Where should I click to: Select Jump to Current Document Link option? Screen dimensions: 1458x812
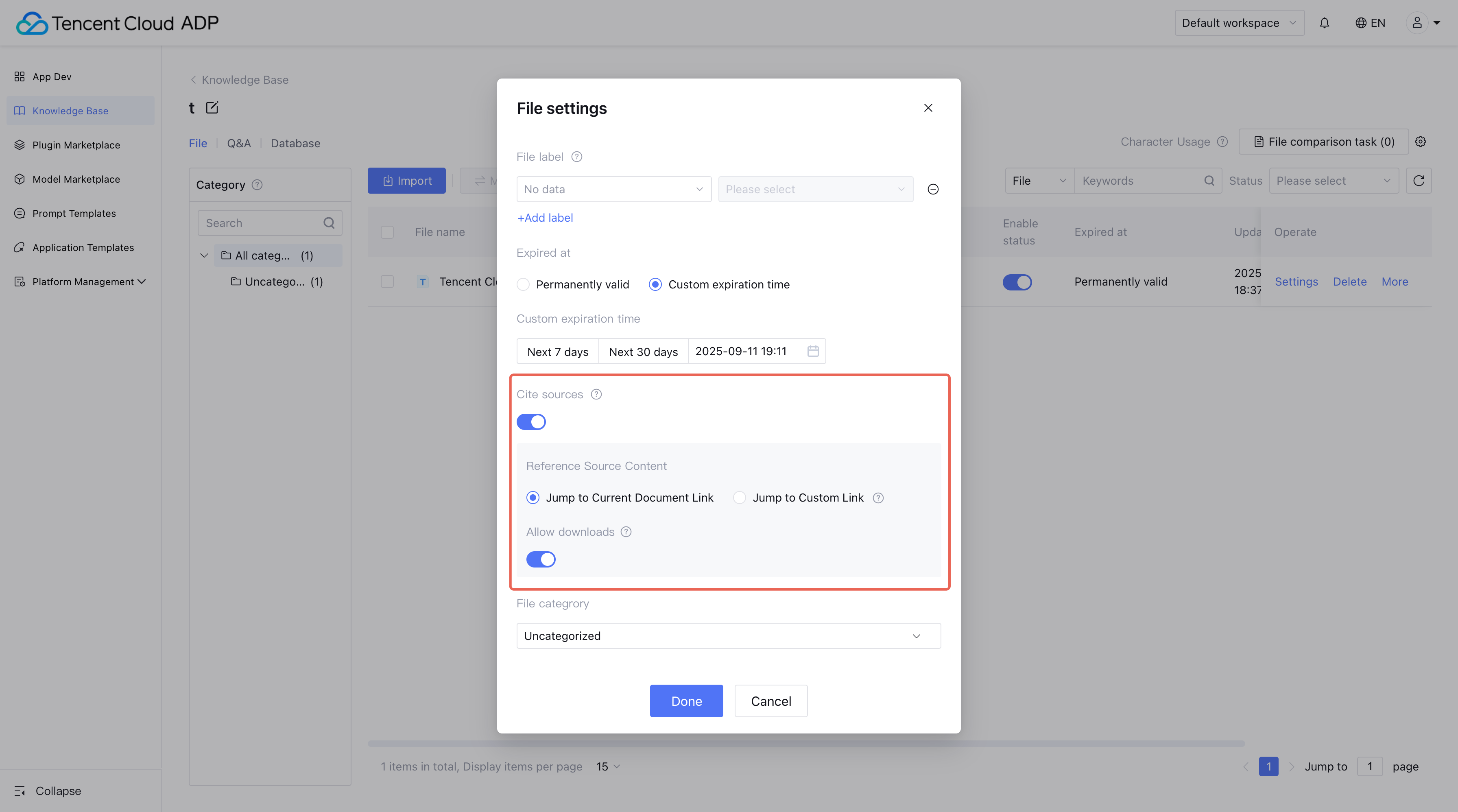click(533, 498)
